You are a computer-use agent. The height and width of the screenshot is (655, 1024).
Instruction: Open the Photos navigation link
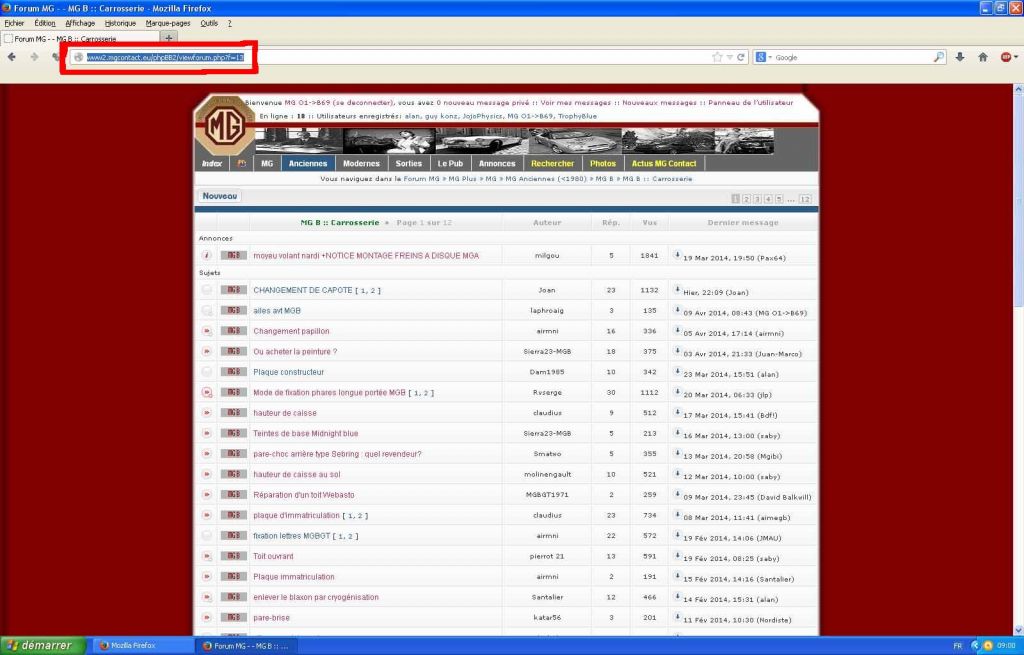[x=603, y=163]
